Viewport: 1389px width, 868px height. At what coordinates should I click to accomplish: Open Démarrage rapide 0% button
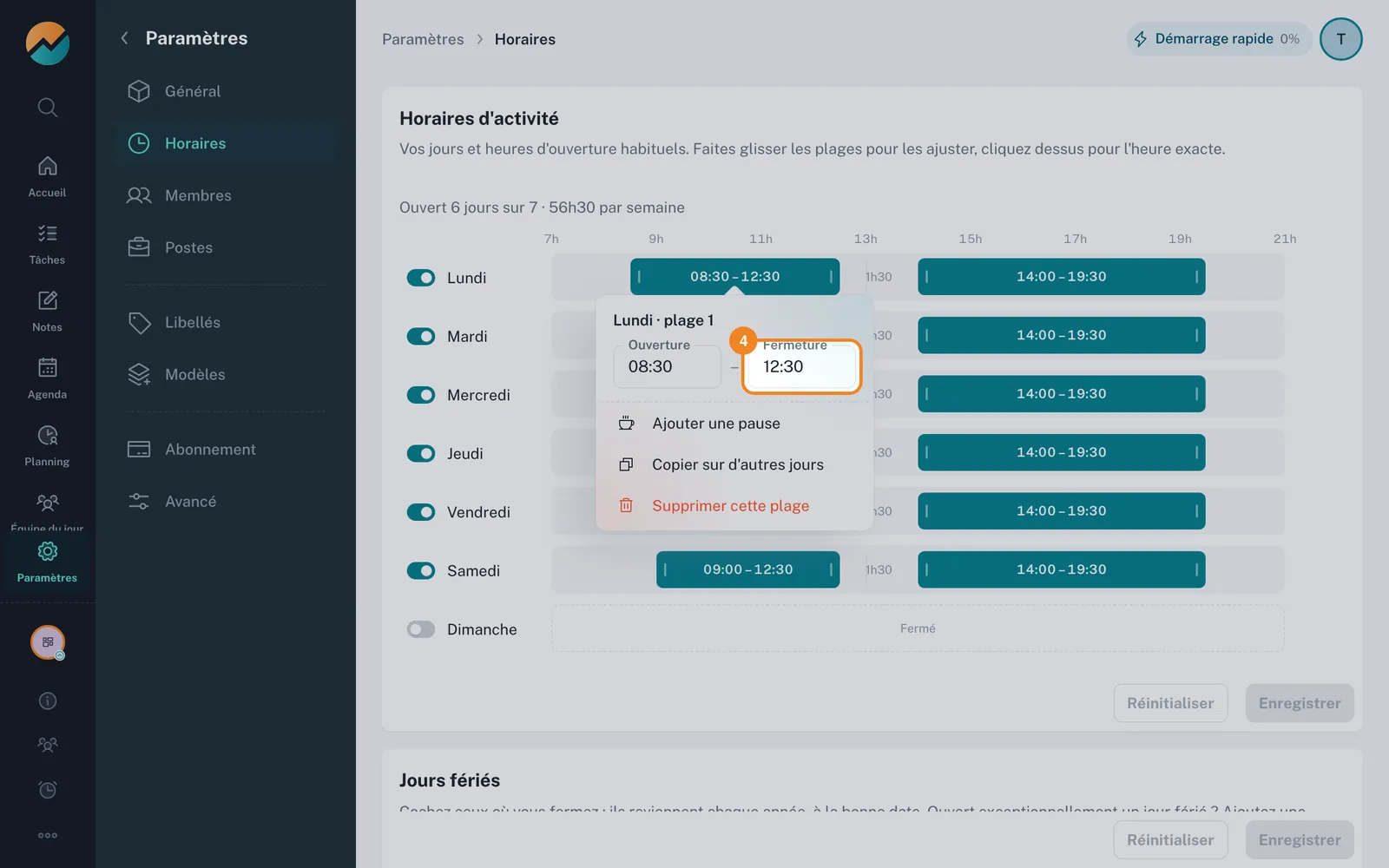[1219, 39]
